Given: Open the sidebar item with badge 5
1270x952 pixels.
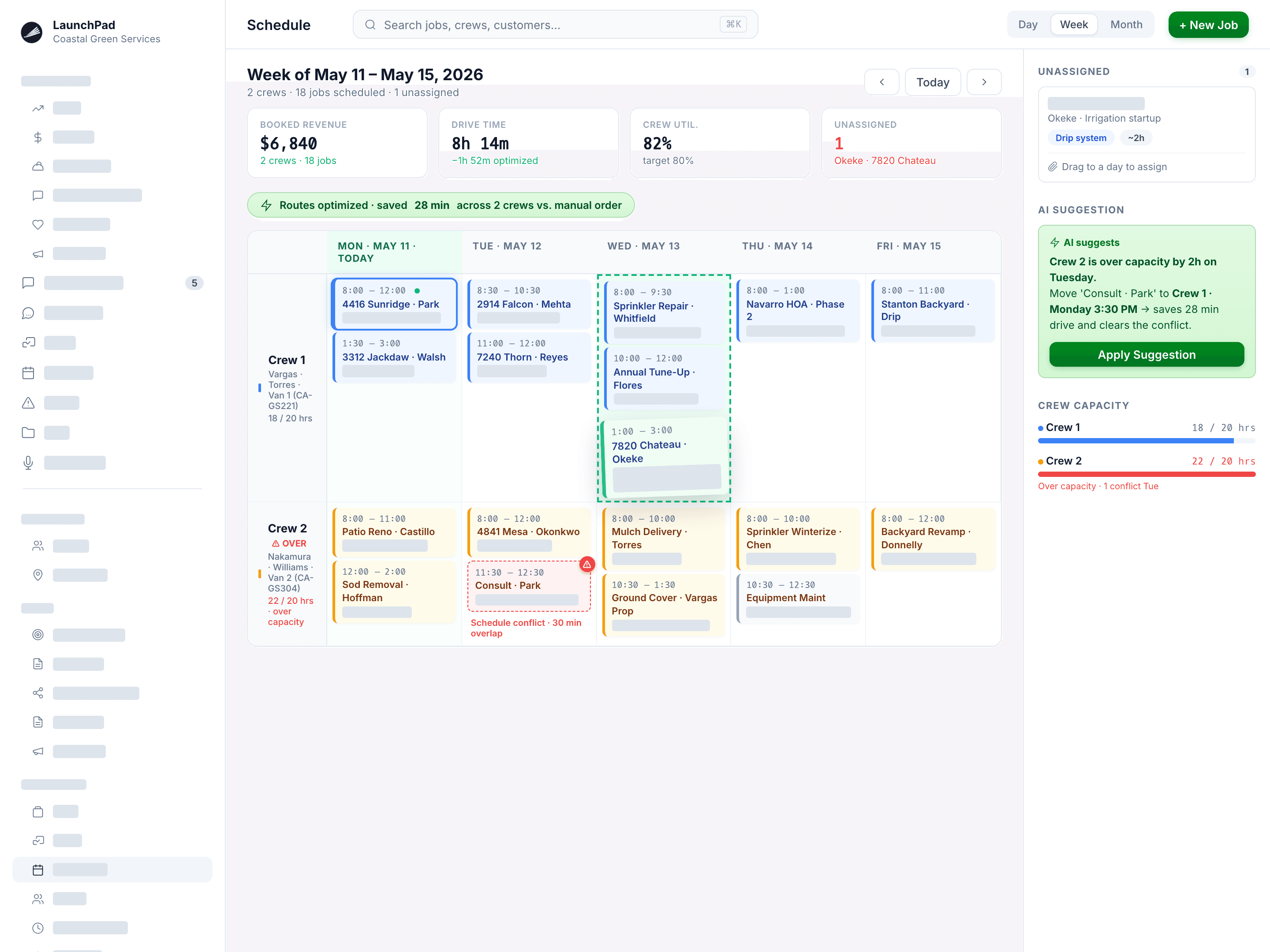Looking at the screenshot, I should (112, 283).
